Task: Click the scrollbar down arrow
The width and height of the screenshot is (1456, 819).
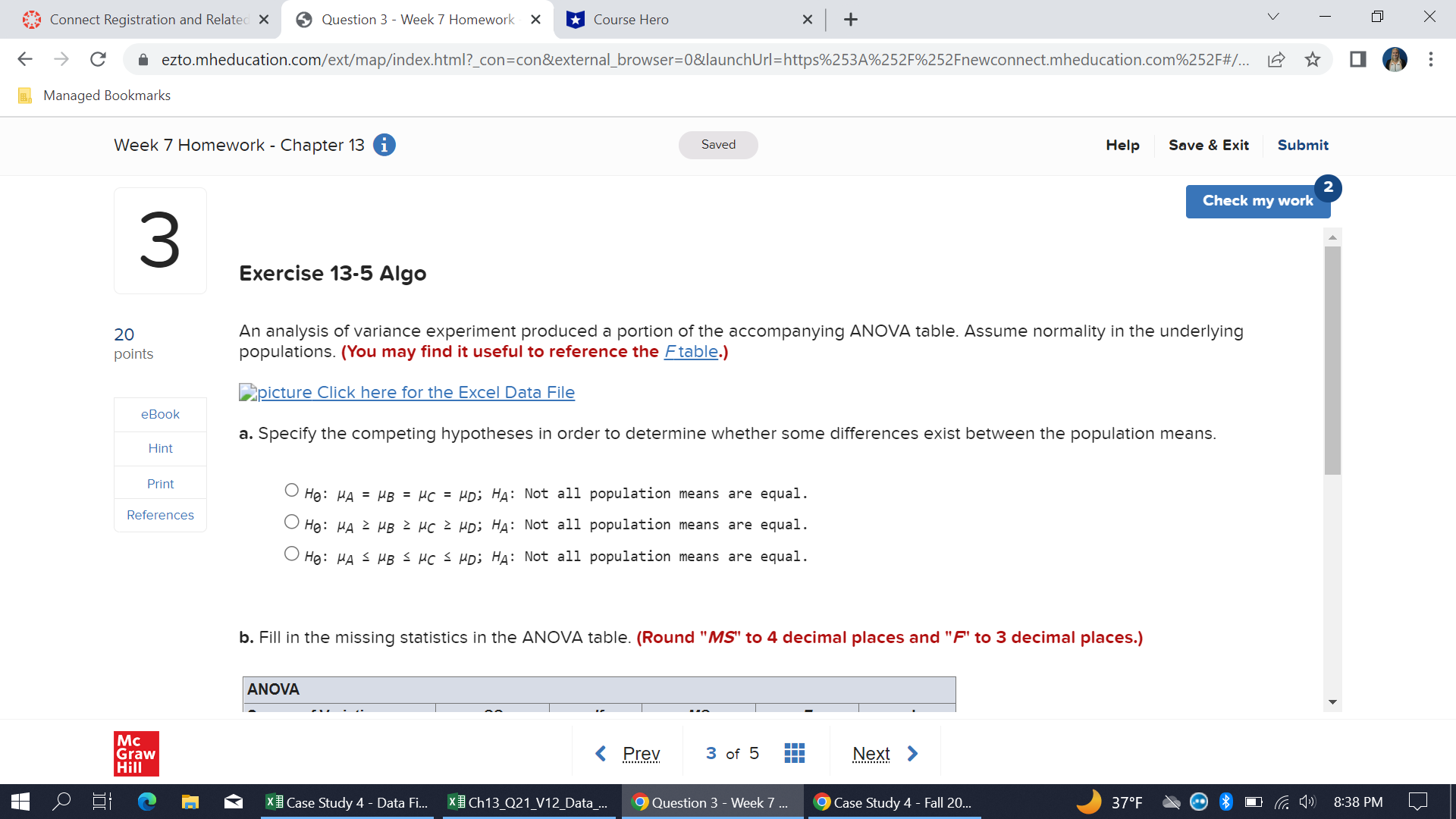Action: (1332, 701)
